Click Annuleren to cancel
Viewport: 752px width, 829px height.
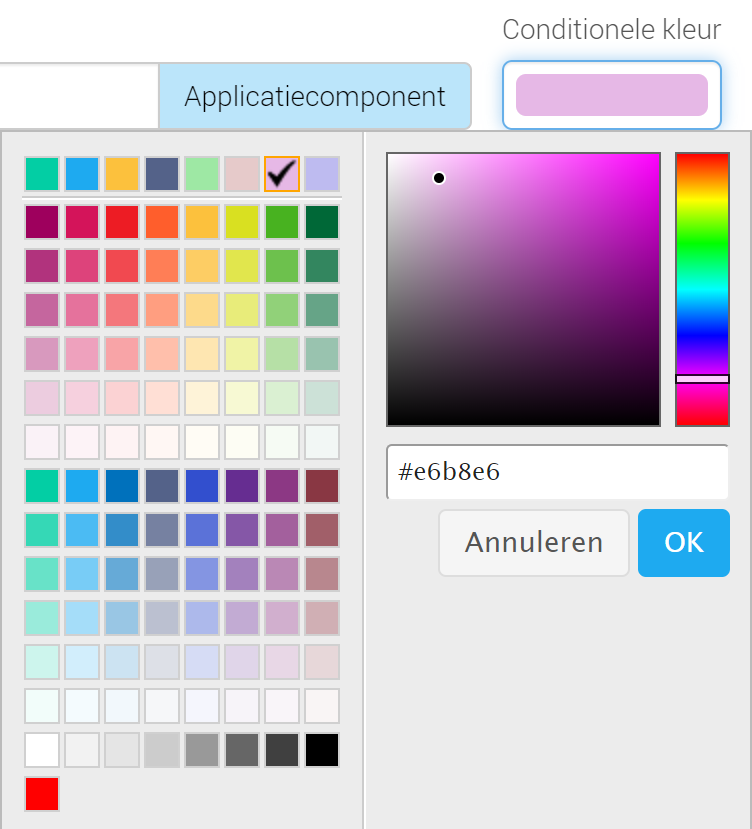534,542
